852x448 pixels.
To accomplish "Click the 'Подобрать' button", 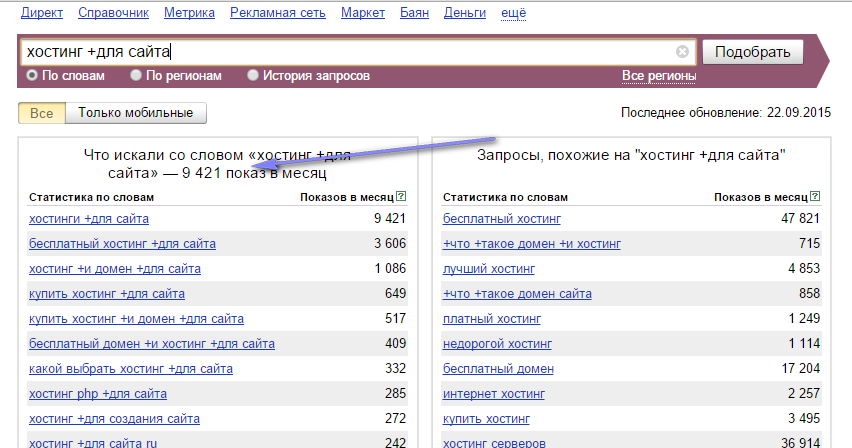I will [753, 52].
